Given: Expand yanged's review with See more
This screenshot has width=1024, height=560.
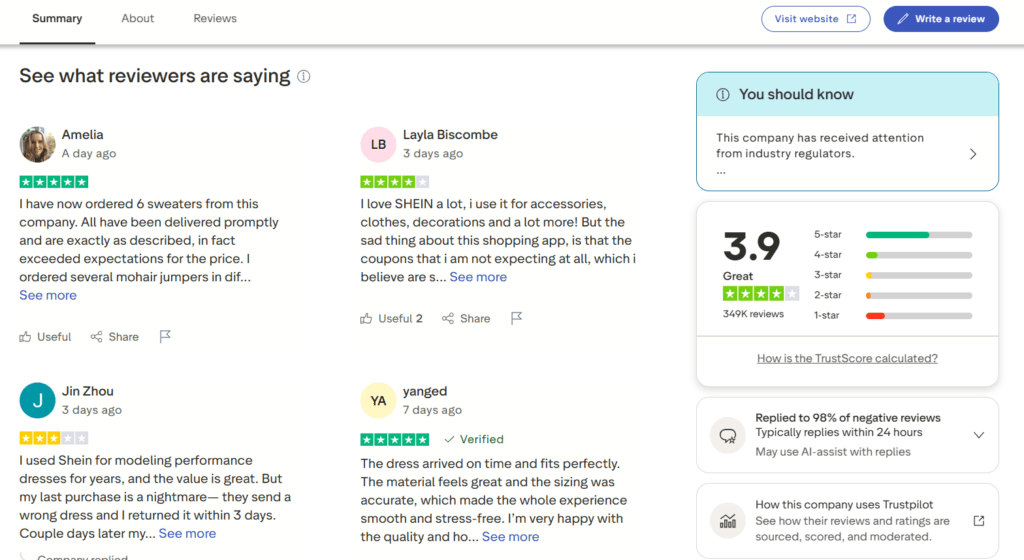Looking at the screenshot, I should 511,537.
